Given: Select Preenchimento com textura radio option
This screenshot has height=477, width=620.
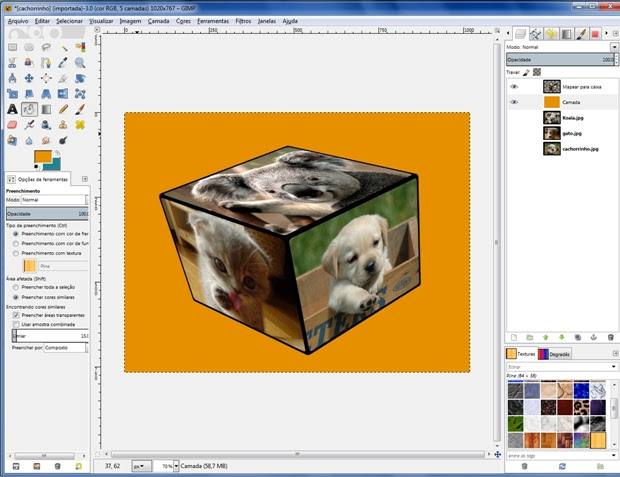Looking at the screenshot, I should [16, 253].
